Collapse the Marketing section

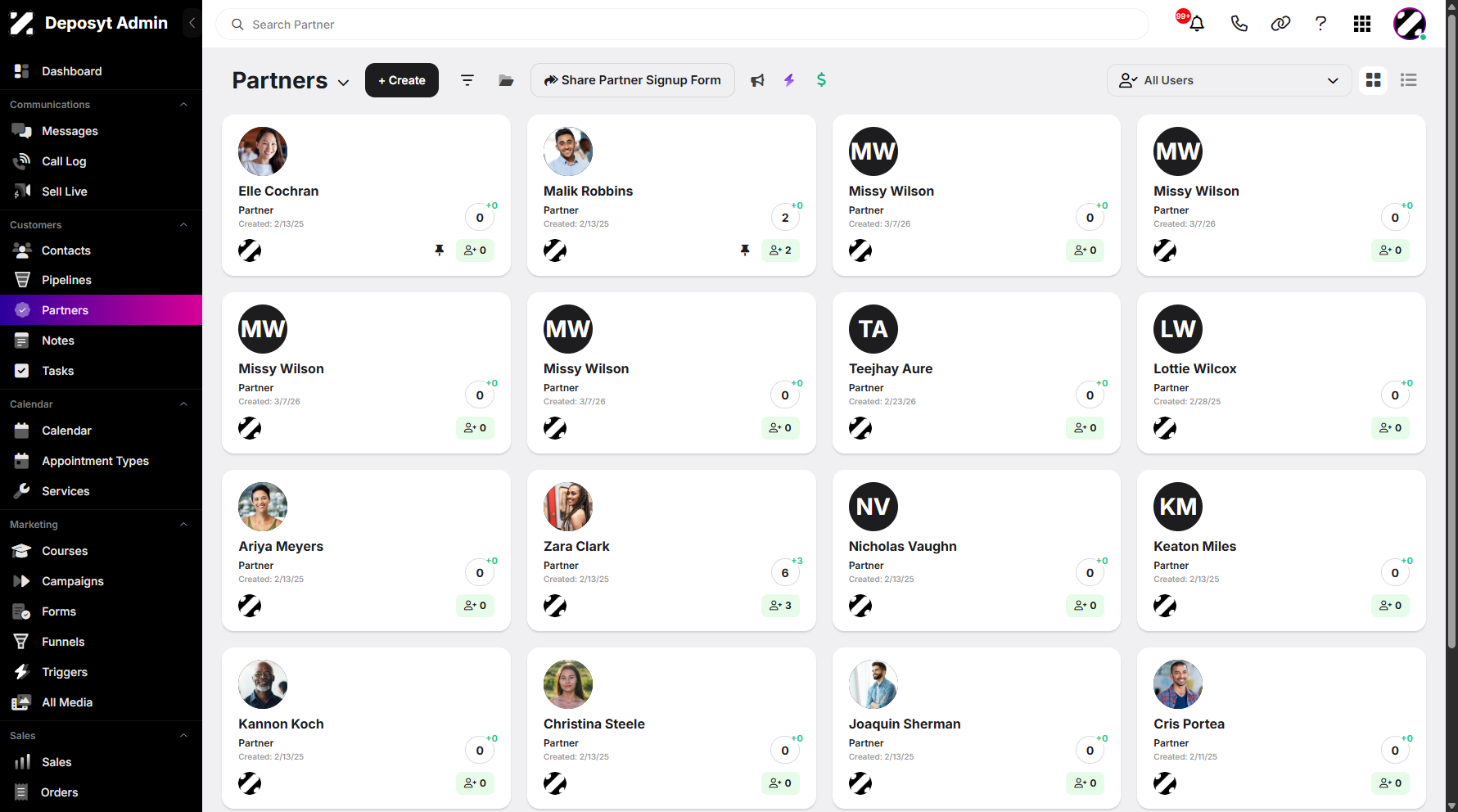pyautogui.click(x=183, y=525)
